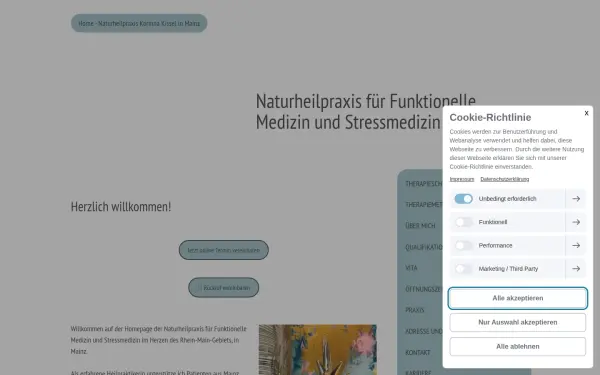Image resolution: width=600 pixels, height=375 pixels.
Task: Toggle the 'Unbedingt erforderlich' switch
Action: (463, 199)
